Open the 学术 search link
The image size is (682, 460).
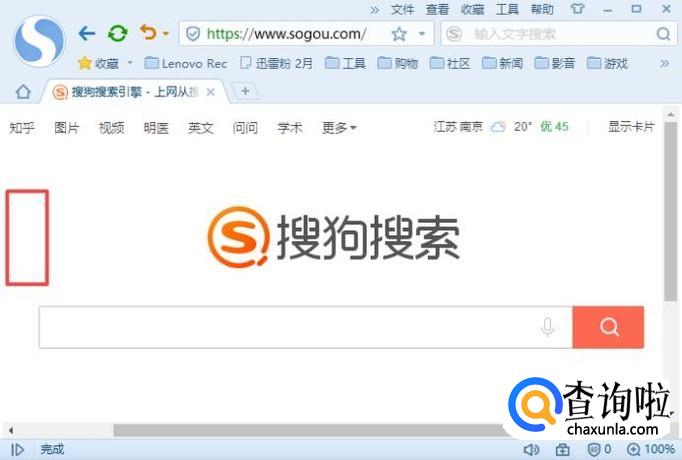point(290,128)
